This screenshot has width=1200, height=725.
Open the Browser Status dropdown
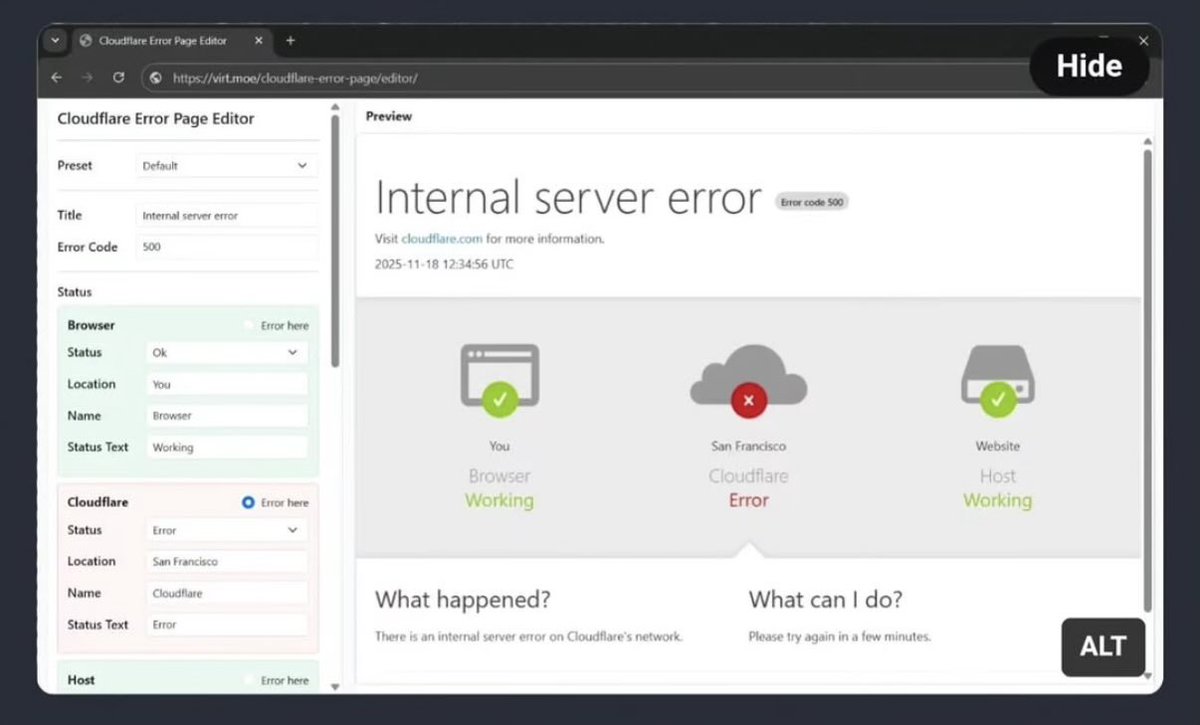pyautogui.click(x=227, y=352)
